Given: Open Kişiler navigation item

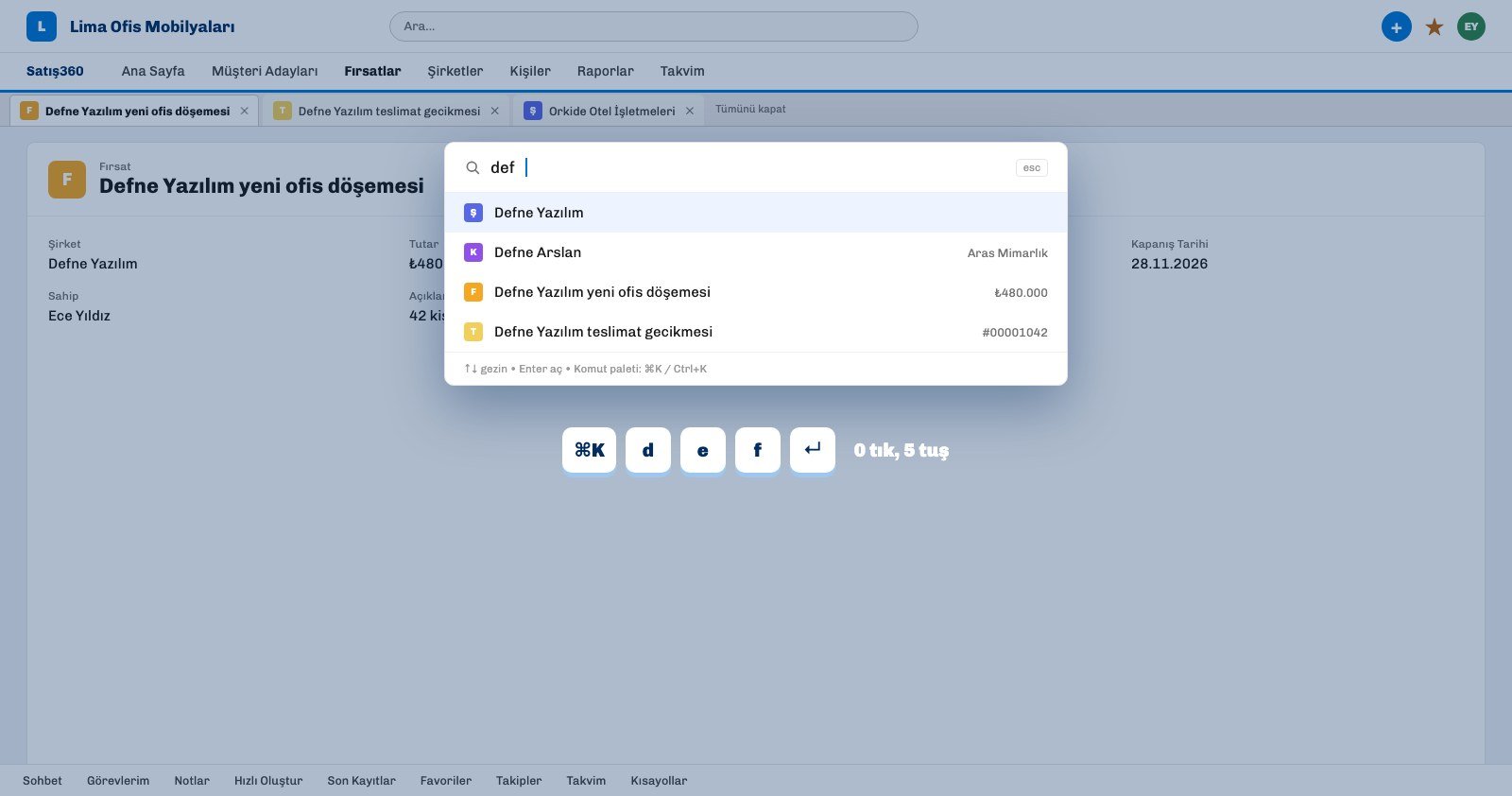Looking at the screenshot, I should click(x=530, y=71).
